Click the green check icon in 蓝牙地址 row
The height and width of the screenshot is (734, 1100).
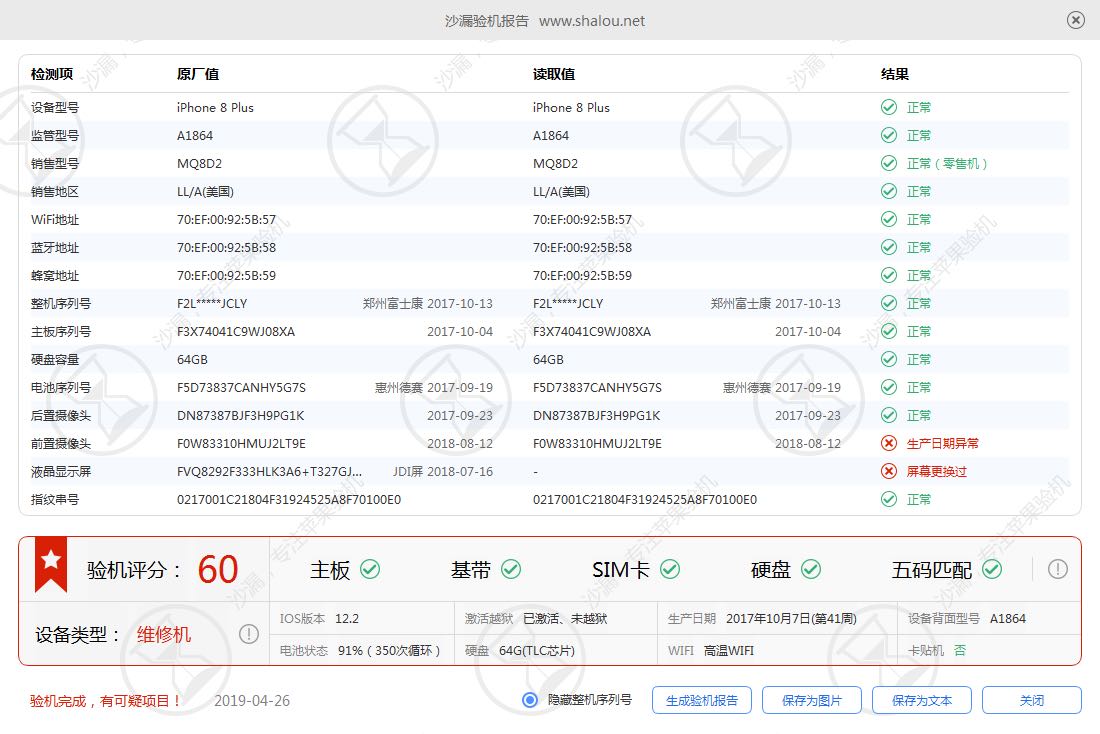pyautogui.click(x=889, y=247)
